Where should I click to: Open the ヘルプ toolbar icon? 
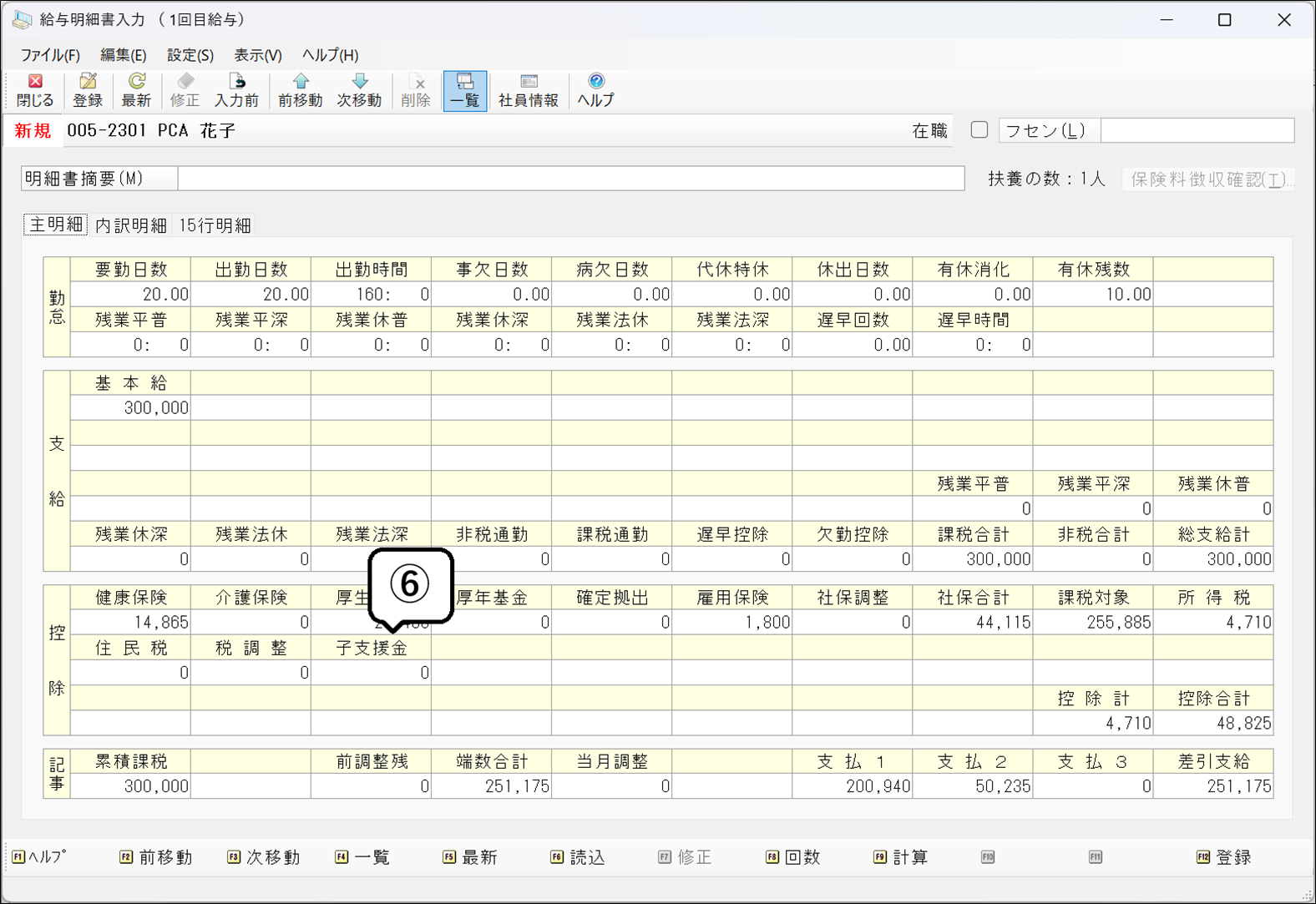pos(595,90)
